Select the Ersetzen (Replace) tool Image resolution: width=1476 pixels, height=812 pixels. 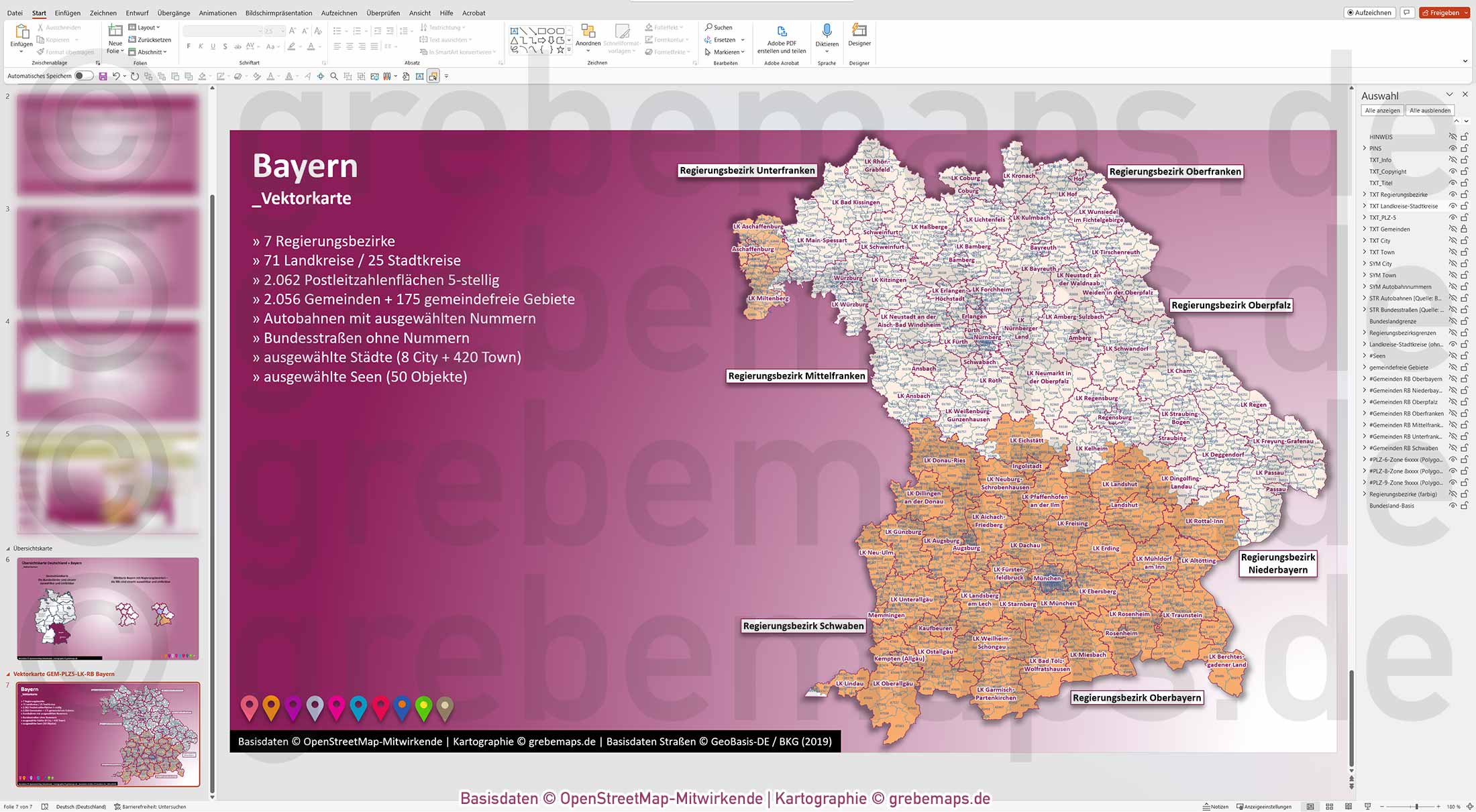[x=723, y=40]
